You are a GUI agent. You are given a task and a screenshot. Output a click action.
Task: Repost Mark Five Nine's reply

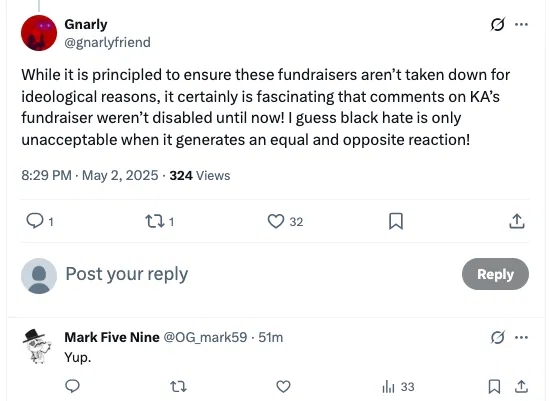(178, 387)
